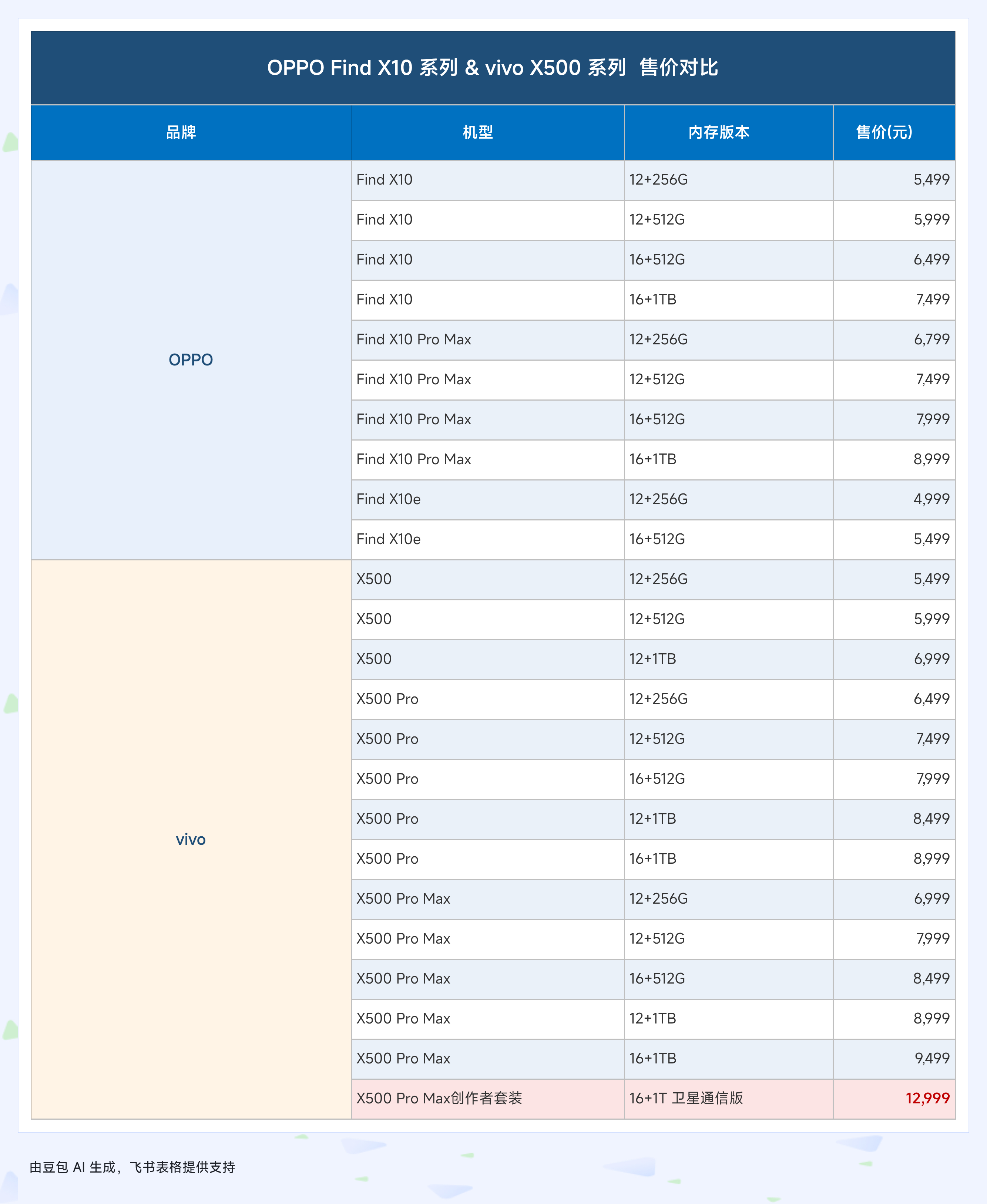Click the 4,999 price cell

coord(894,499)
